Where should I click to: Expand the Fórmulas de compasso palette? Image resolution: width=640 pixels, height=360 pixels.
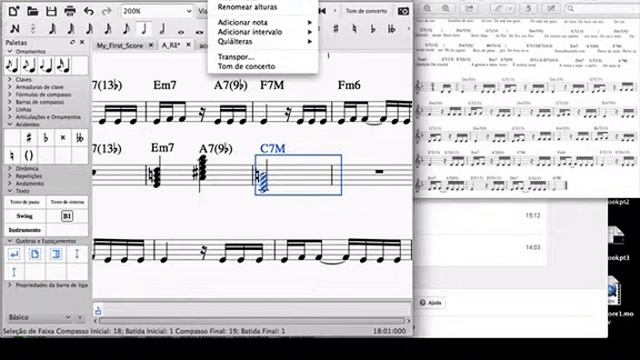10,94
